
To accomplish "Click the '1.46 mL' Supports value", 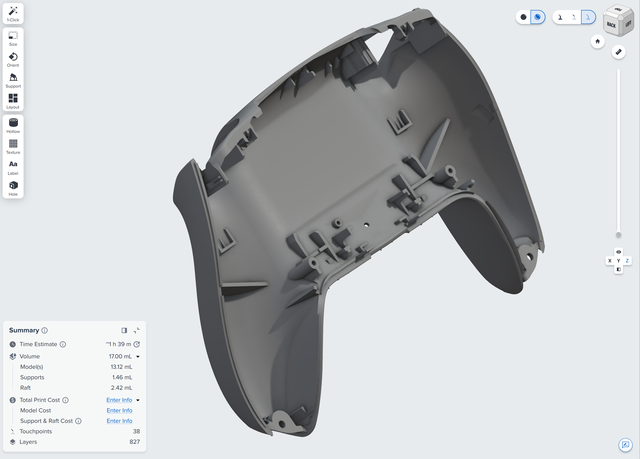I will point(122,377).
